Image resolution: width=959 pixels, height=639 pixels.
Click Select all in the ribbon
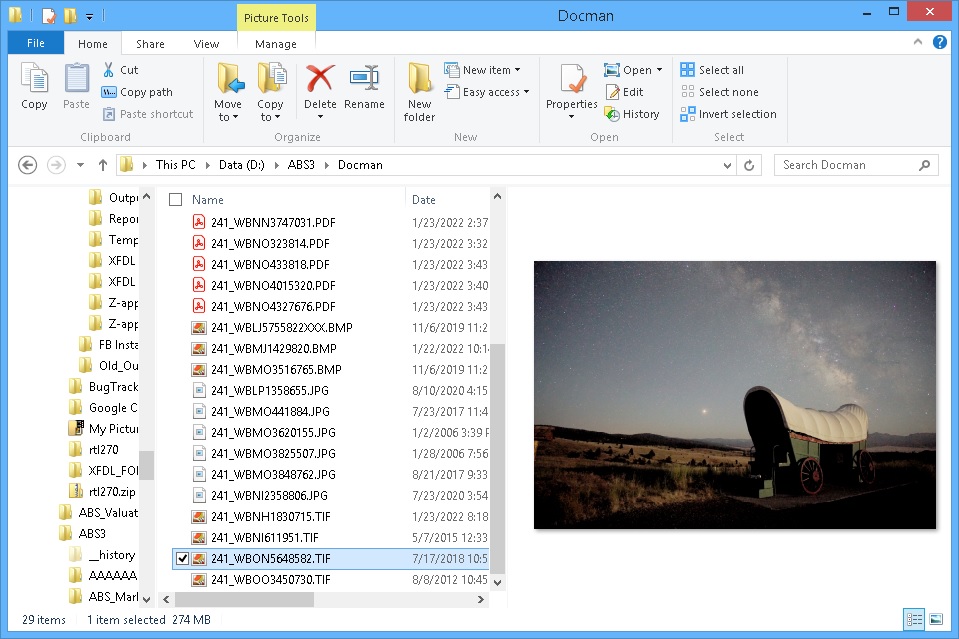[713, 70]
